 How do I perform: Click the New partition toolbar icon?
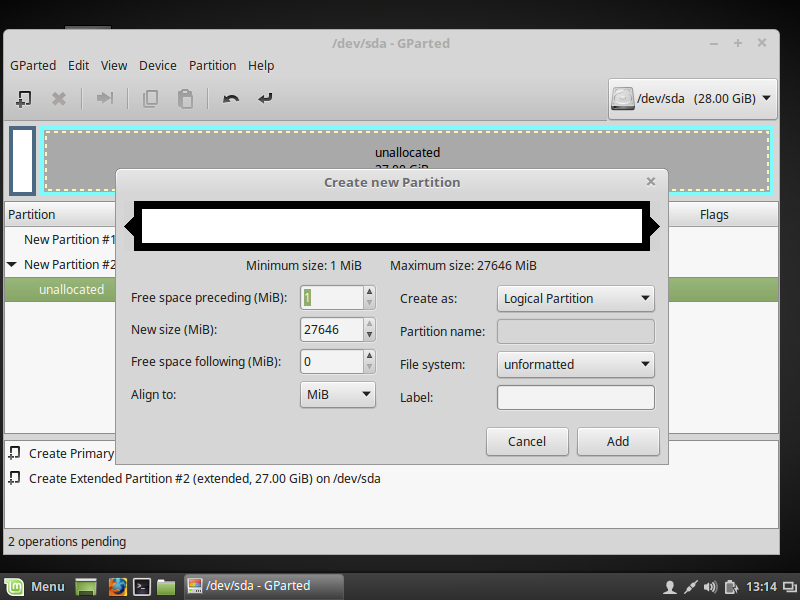[x=23, y=98]
